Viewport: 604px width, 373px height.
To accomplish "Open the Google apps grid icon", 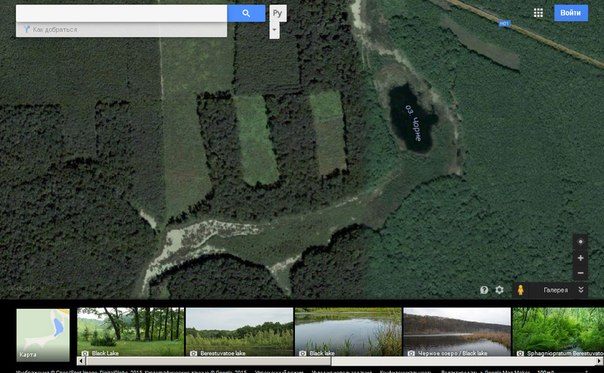I will (538, 13).
